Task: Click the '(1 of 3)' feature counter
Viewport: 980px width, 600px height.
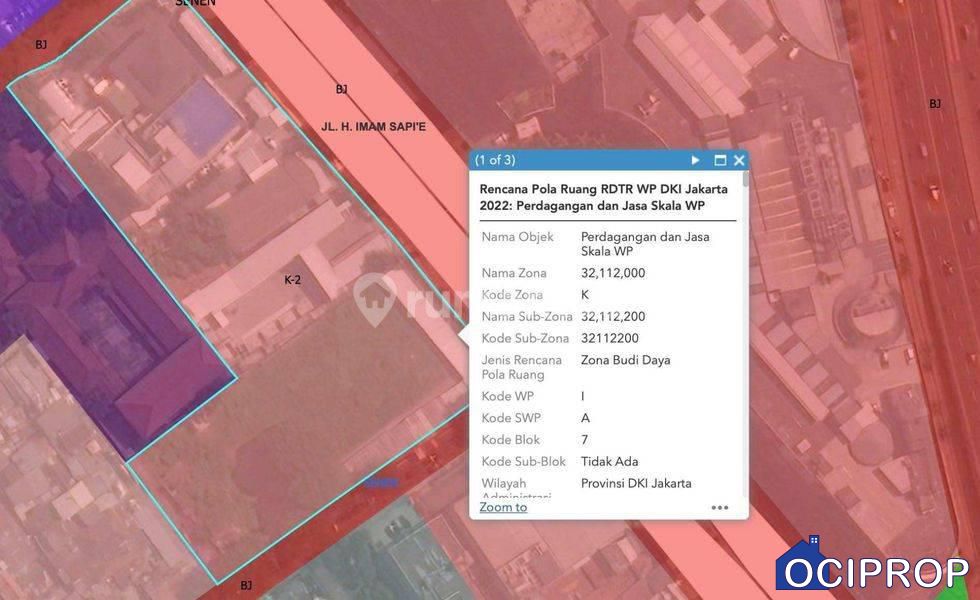Action: coord(495,160)
